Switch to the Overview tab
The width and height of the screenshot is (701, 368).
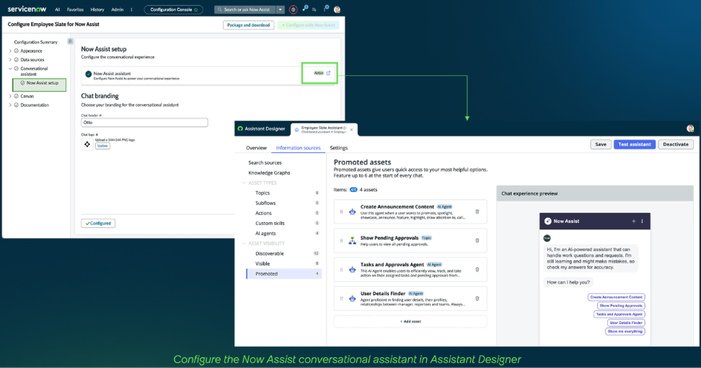click(256, 148)
